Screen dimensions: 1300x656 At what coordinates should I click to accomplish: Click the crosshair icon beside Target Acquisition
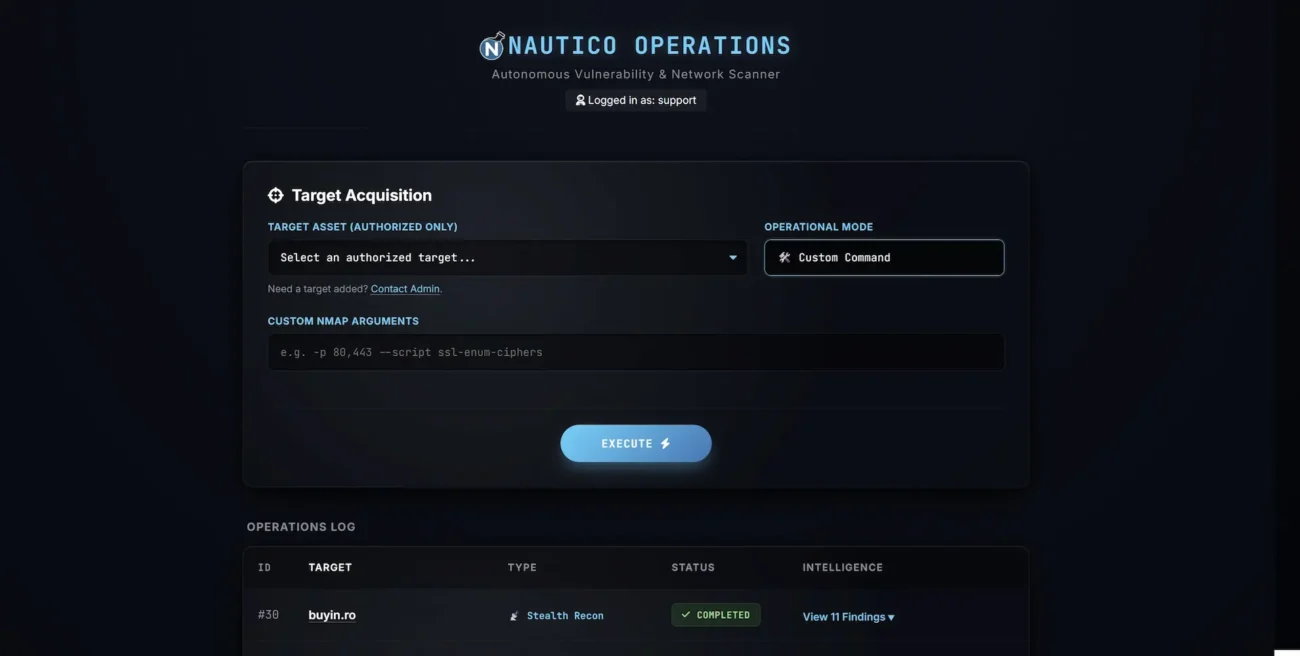(276, 195)
